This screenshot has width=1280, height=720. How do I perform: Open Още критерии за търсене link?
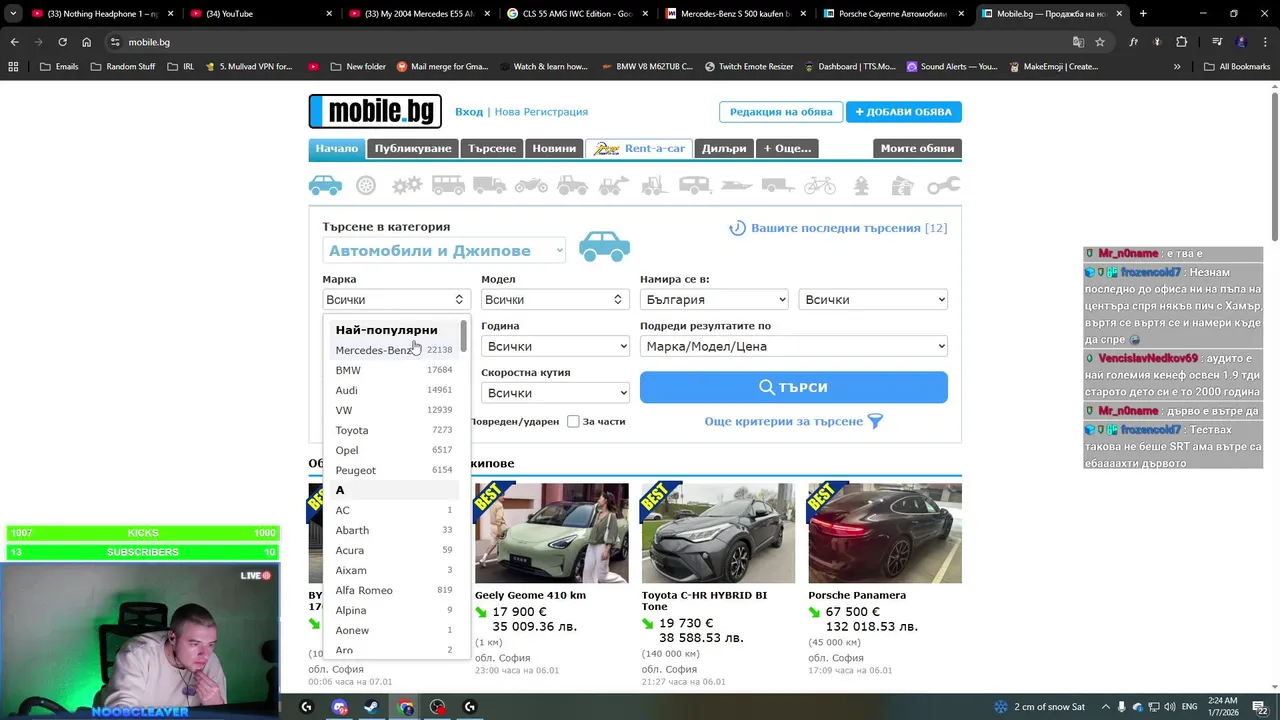click(x=794, y=421)
